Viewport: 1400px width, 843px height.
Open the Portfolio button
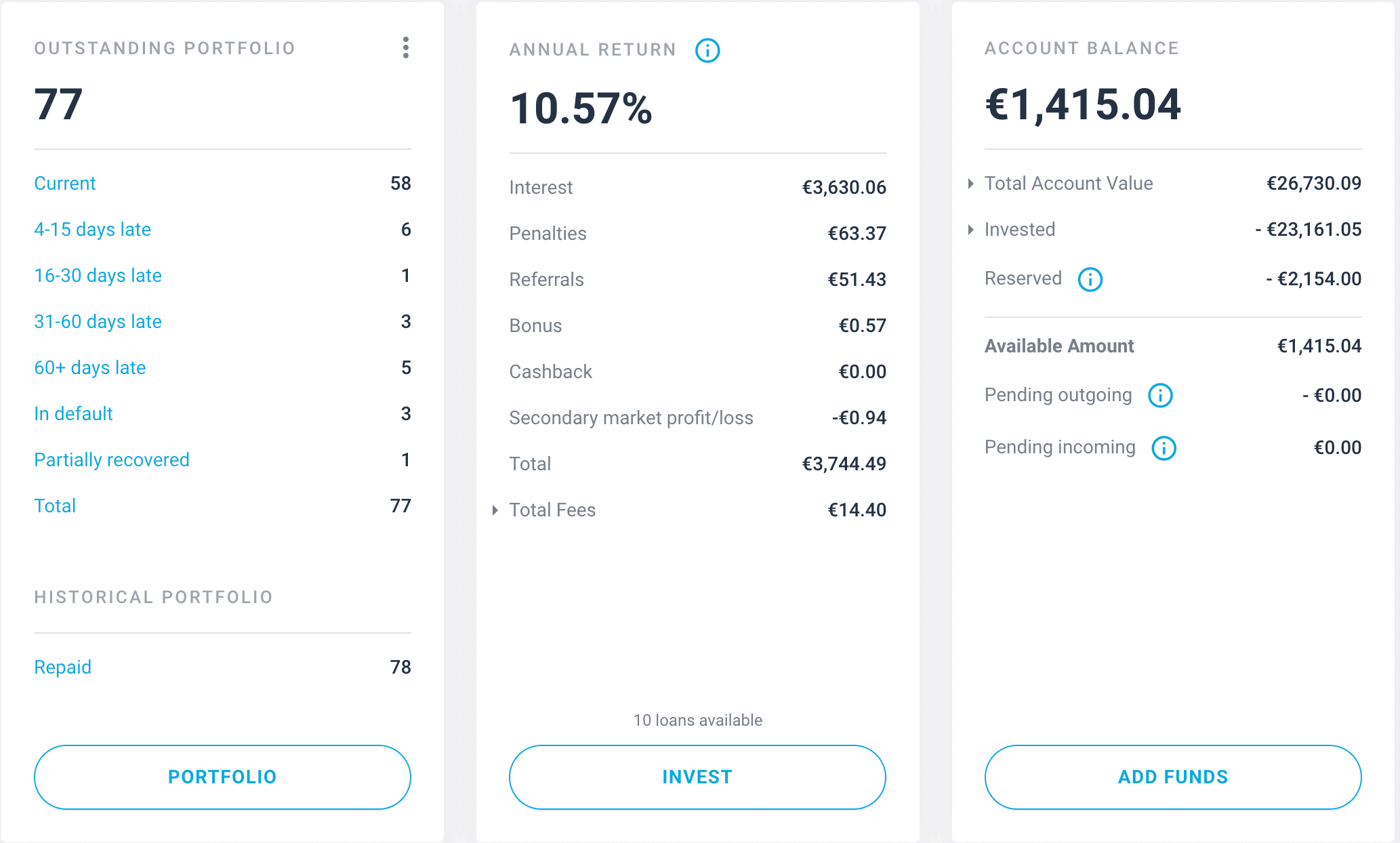click(222, 777)
